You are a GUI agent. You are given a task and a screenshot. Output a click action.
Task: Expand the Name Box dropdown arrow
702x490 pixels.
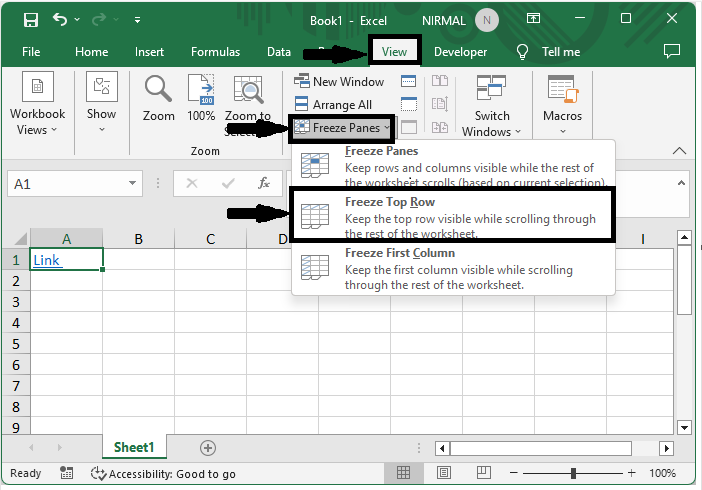click(133, 184)
